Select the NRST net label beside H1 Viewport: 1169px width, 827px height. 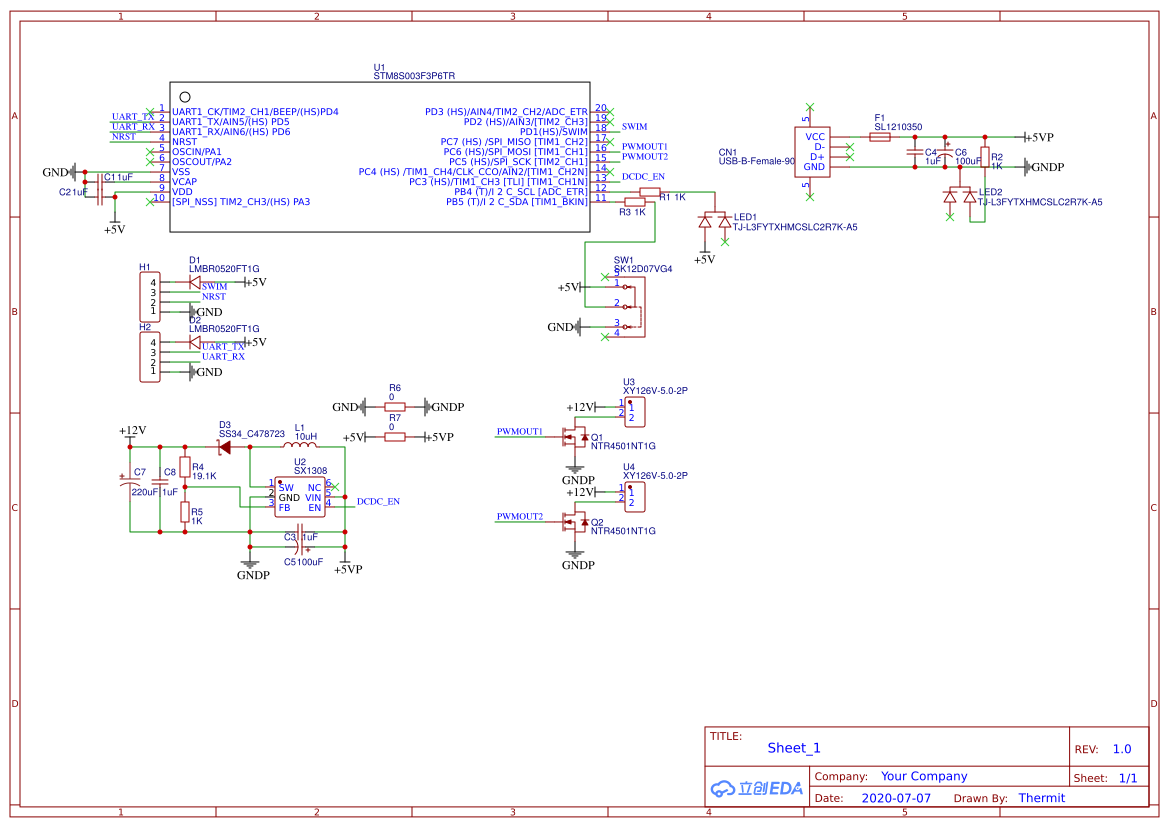tap(213, 297)
